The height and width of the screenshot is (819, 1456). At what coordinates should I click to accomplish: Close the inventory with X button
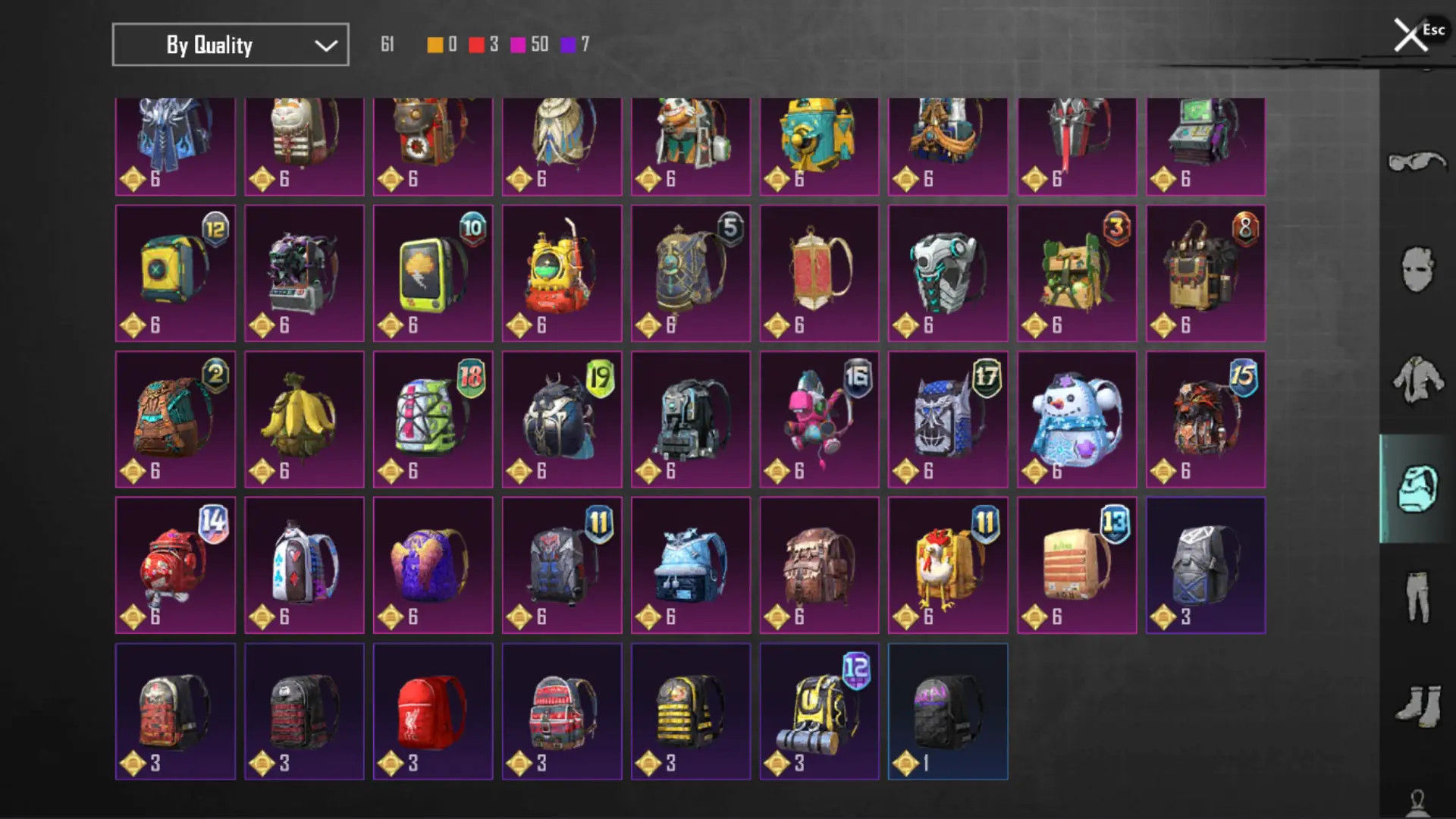tap(1410, 36)
